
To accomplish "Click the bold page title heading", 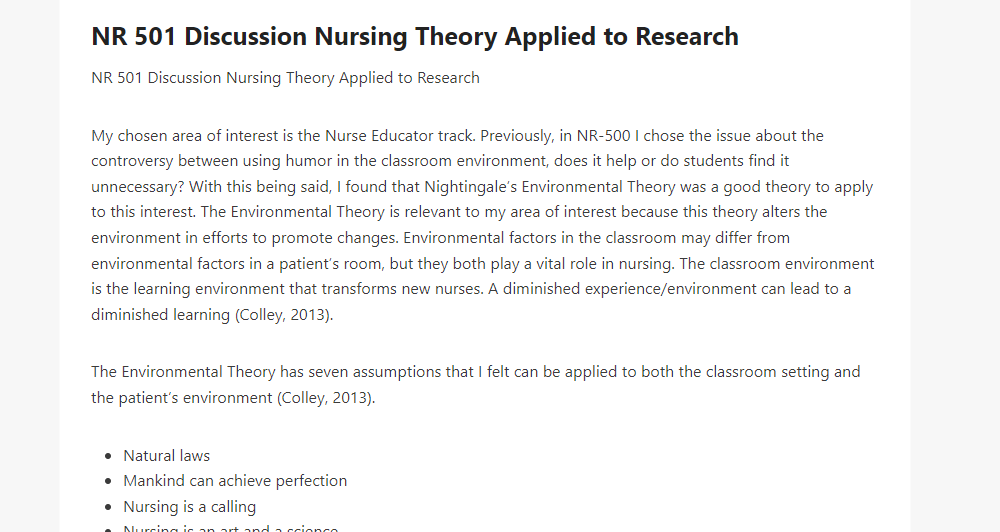I will (415, 36).
